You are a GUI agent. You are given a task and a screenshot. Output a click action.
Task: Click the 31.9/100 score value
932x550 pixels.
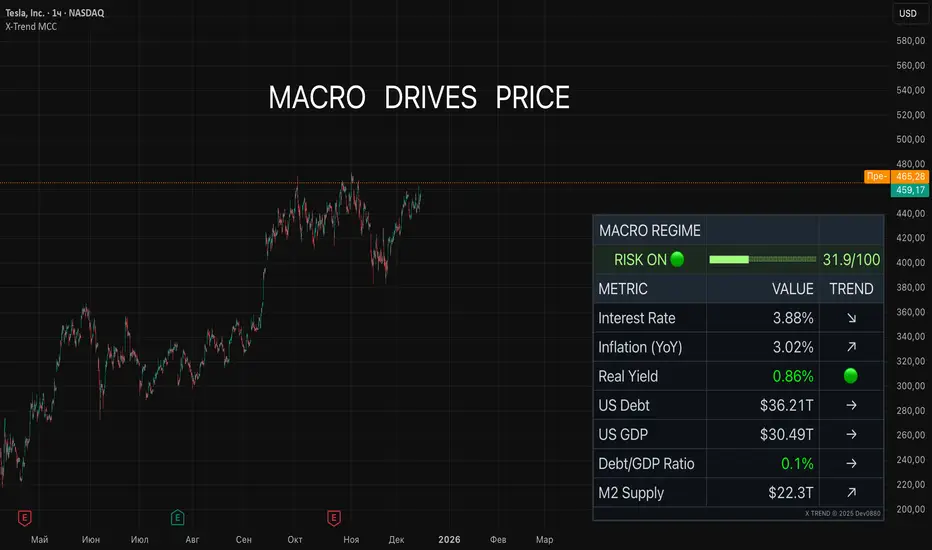point(851,260)
